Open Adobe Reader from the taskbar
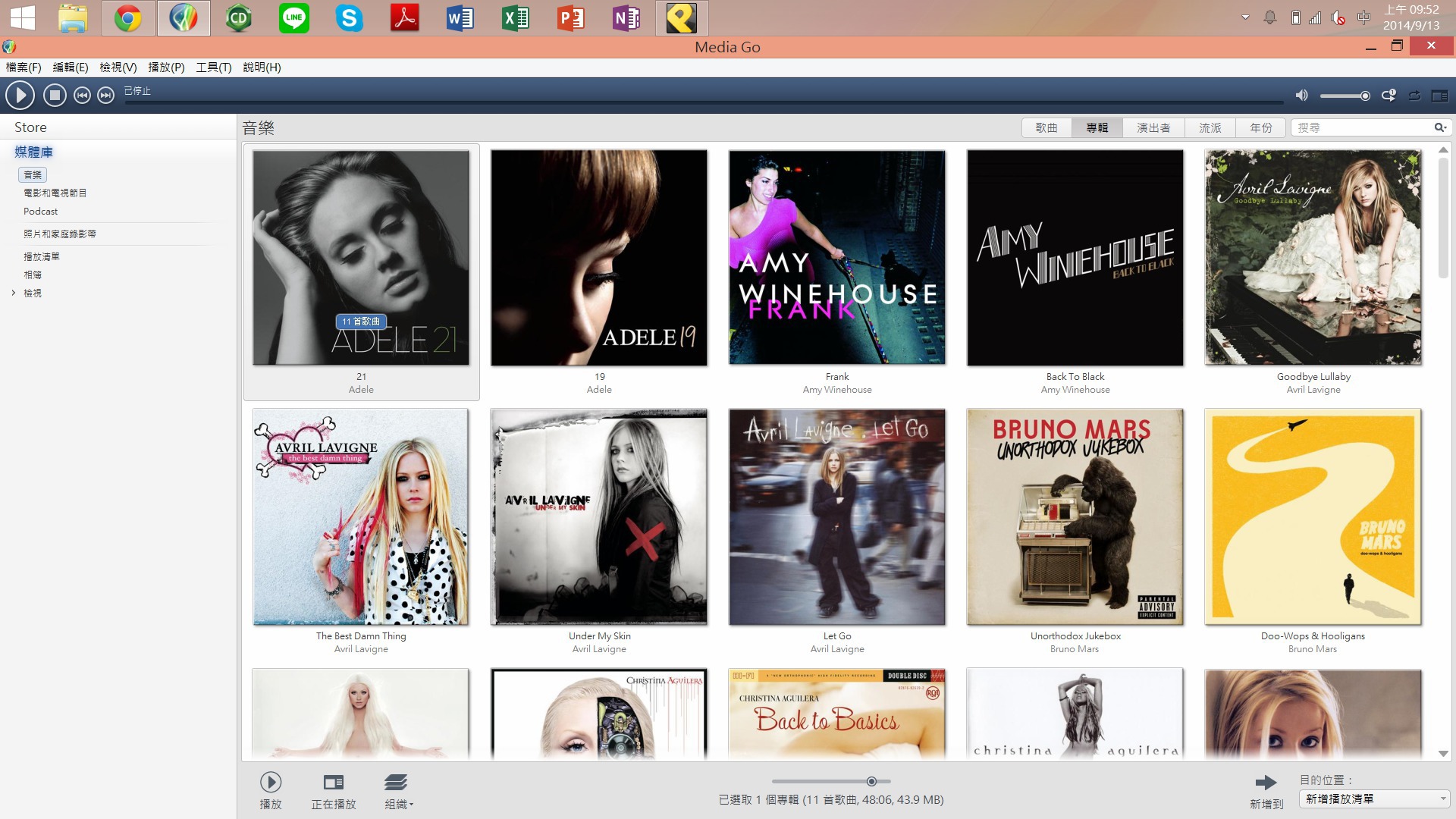The width and height of the screenshot is (1456, 819). (x=405, y=18)
